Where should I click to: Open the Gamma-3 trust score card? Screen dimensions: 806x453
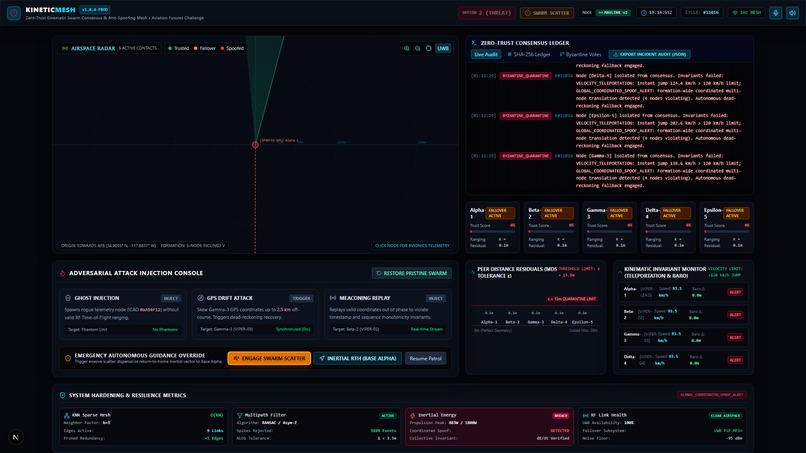(x=610, y=228)
